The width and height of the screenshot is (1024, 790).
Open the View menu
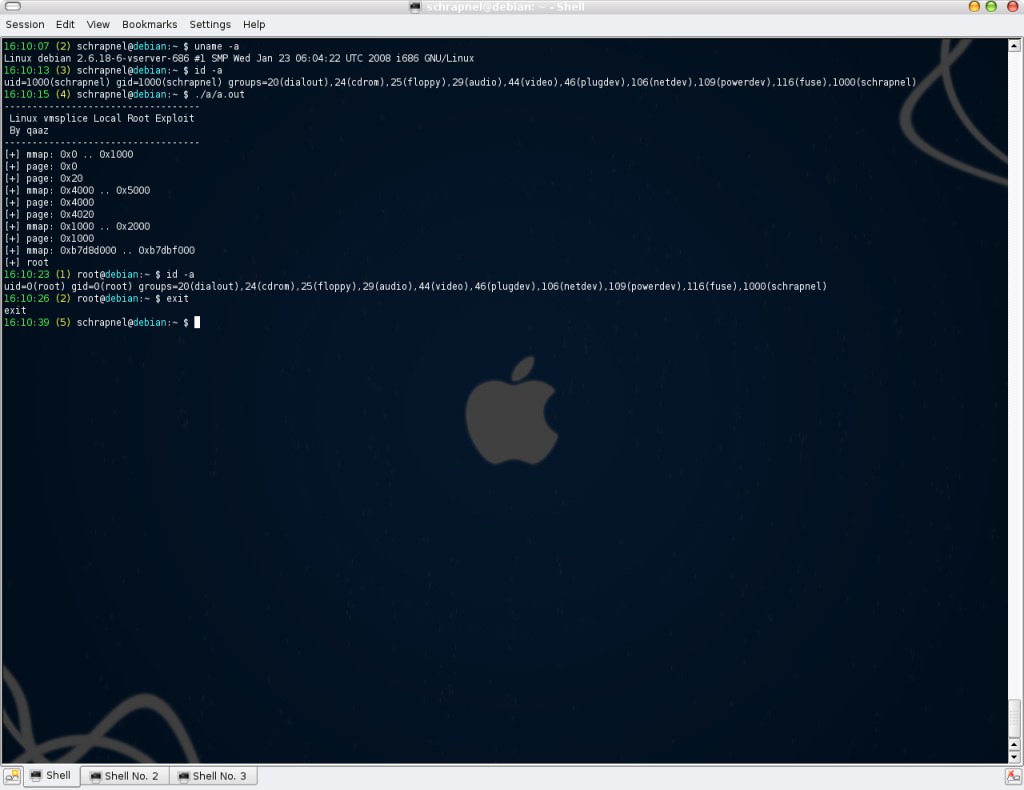(x=98, y=24)
